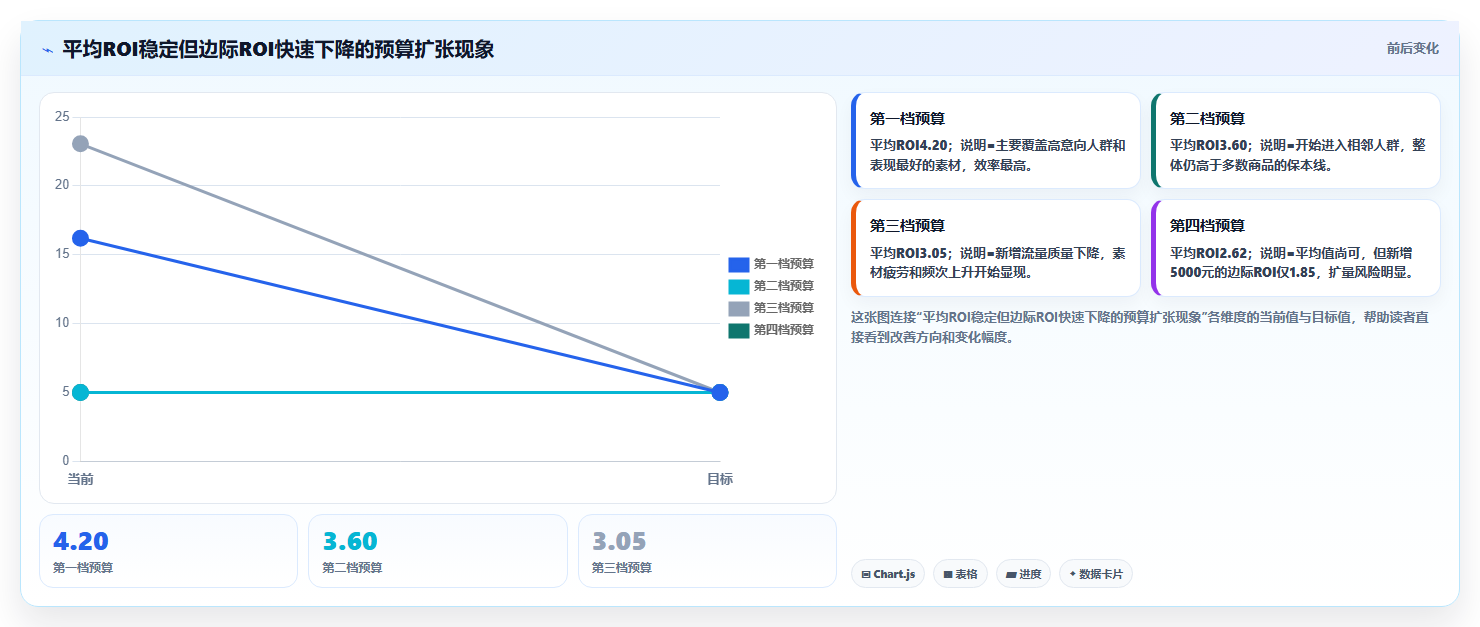
Task: Click the 3.60 stat value
Action: (x=350, y=541)
